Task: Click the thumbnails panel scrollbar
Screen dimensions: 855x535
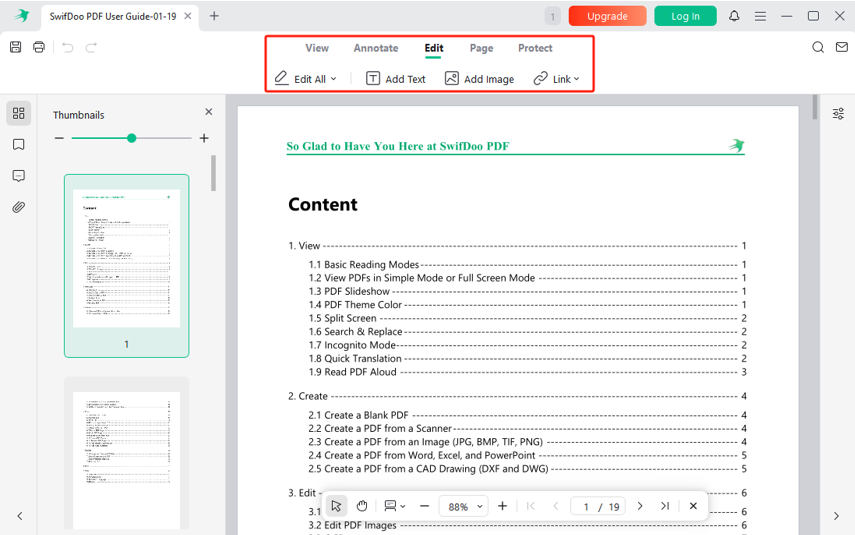Action: 213,173
